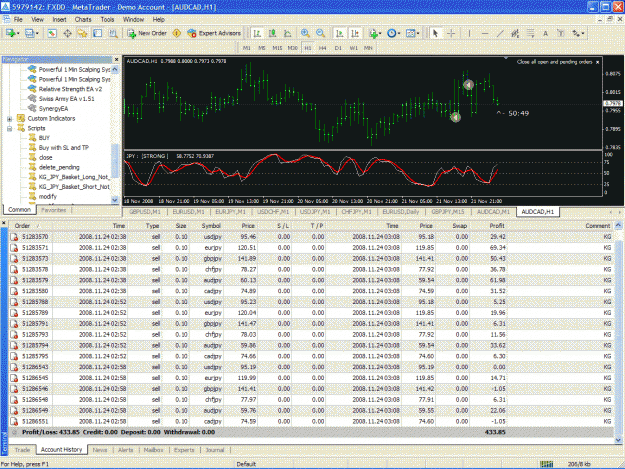Viewport: 625px width, 469px height.
Task: Toggle the Terminal window icon
Action: [98, 33]
